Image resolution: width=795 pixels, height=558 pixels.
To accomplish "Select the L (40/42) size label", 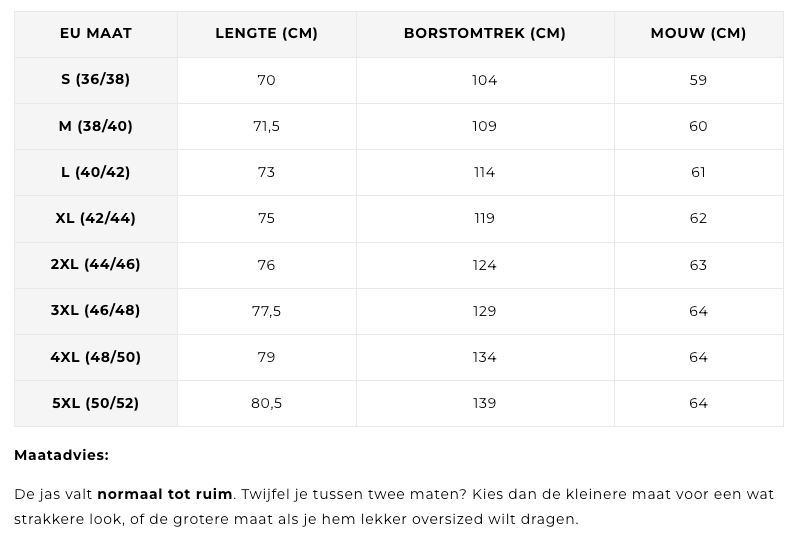I will pos(96,172).
